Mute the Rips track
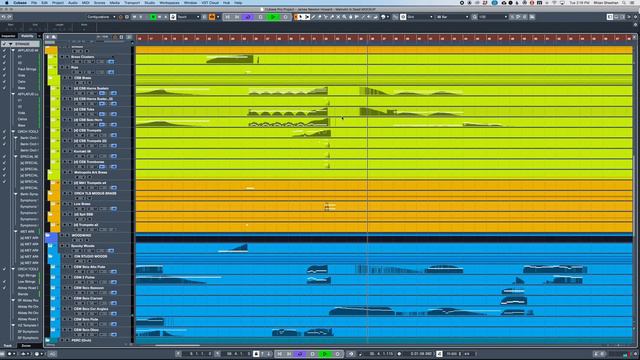This screenshot has height=360, width=640. pos(63,67)
